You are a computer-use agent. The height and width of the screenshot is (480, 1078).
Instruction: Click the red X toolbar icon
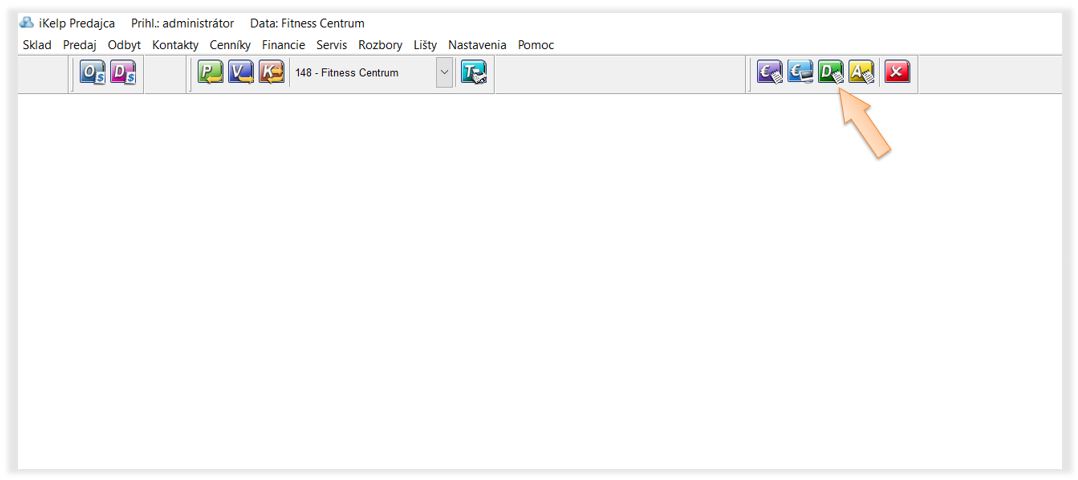897,72
